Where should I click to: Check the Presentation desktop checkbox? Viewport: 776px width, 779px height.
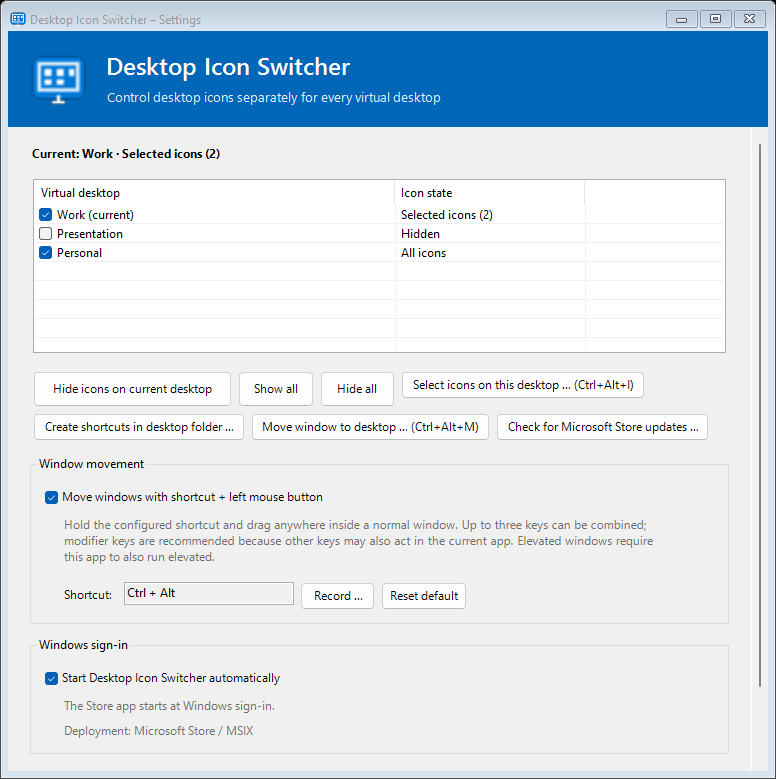click(45, 234)
